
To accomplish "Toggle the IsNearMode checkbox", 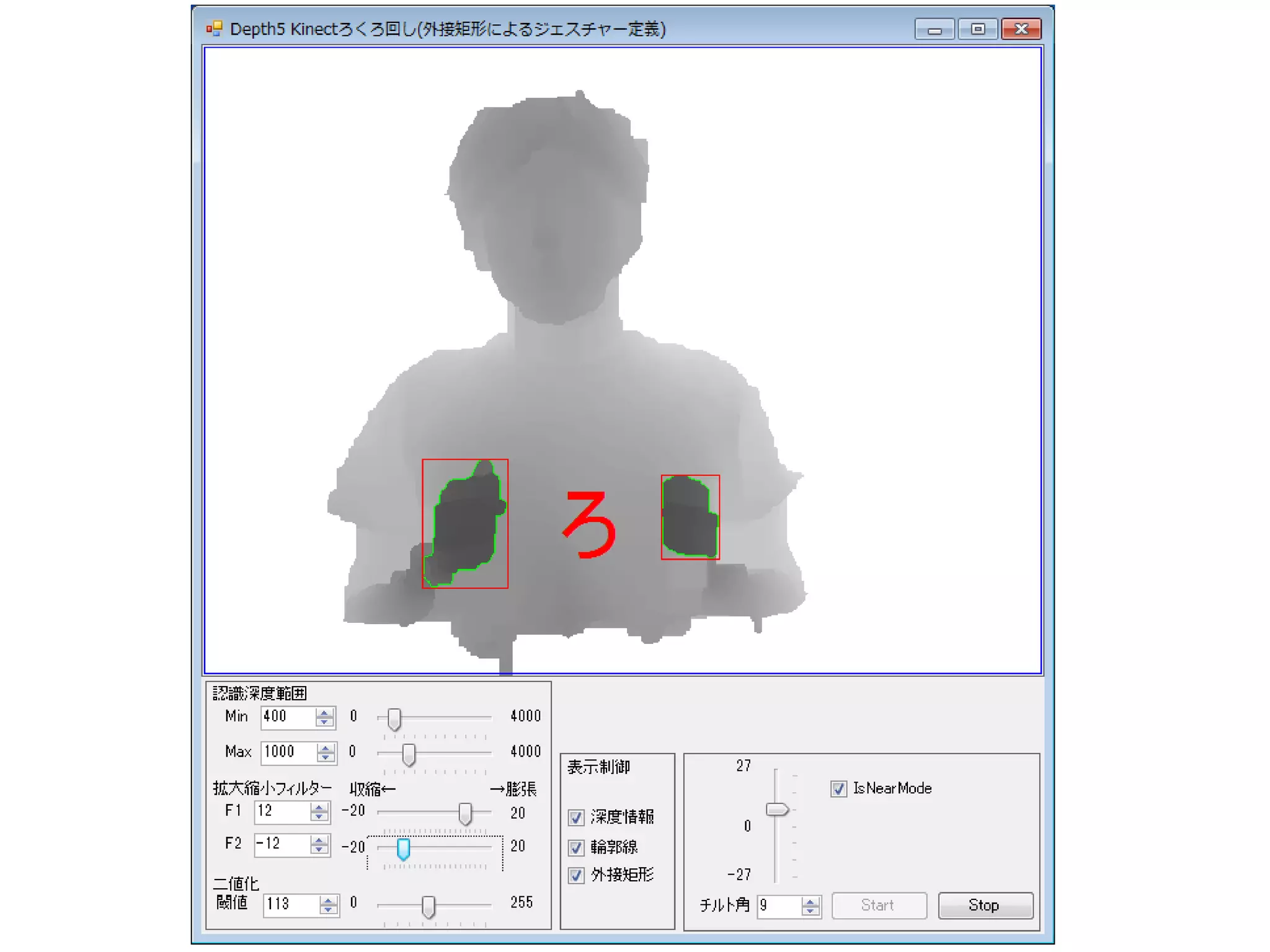I will 838,788.
